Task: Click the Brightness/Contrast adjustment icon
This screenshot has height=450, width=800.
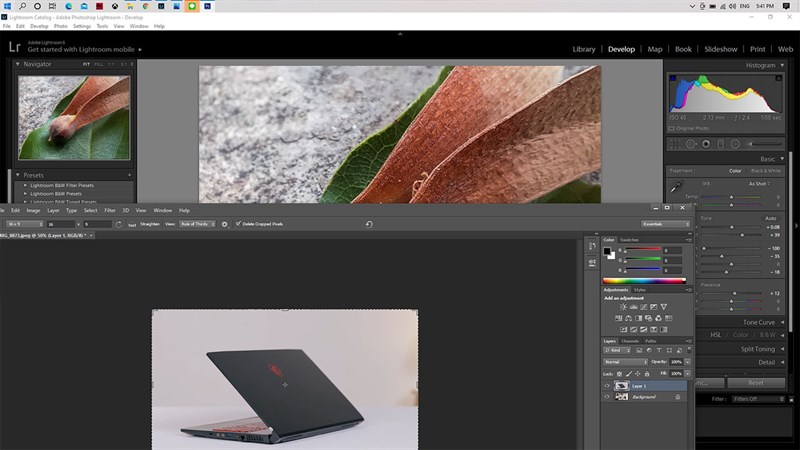Action: [x=623, y=307]
